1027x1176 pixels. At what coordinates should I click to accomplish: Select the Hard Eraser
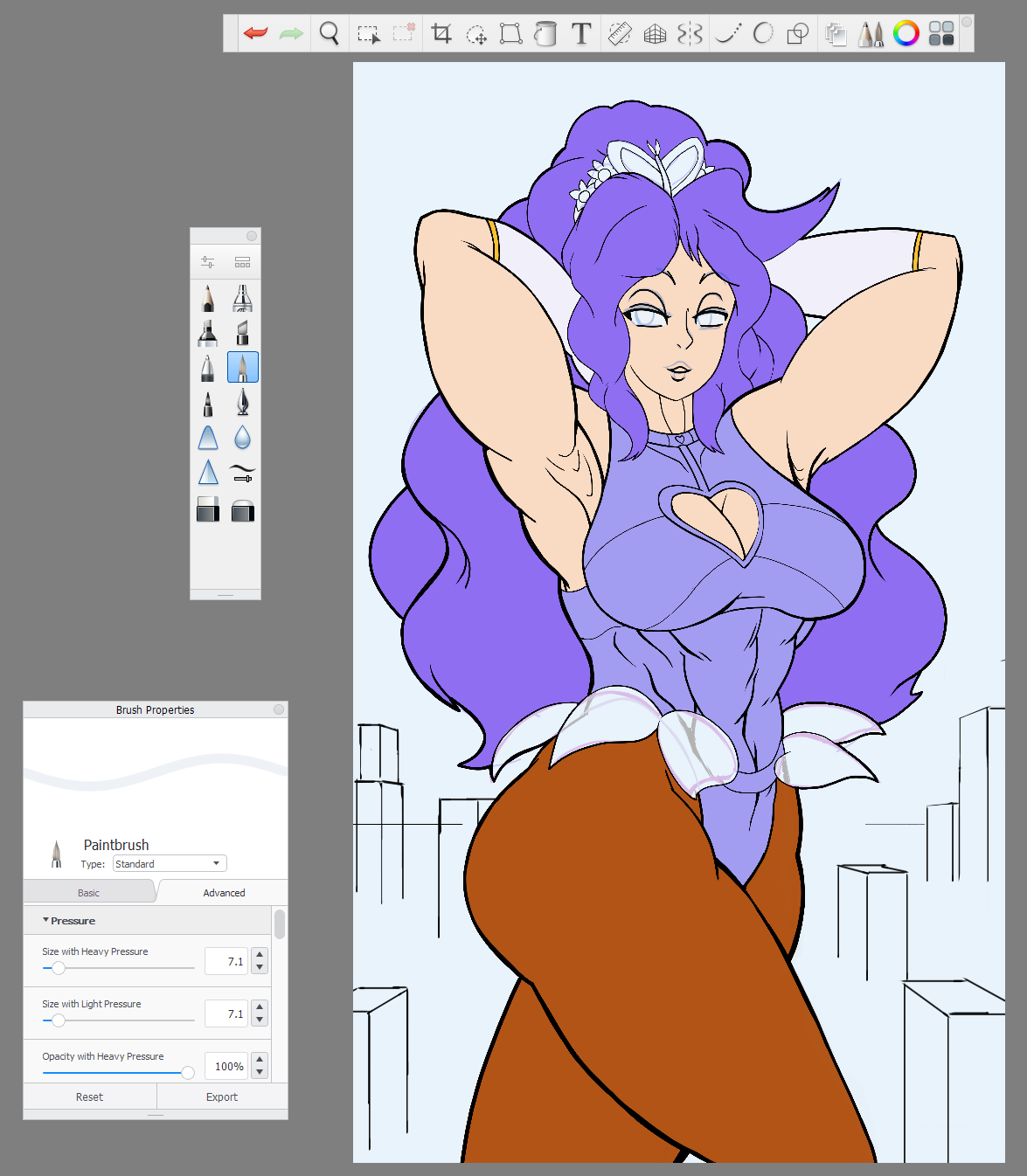coord(208,509)
